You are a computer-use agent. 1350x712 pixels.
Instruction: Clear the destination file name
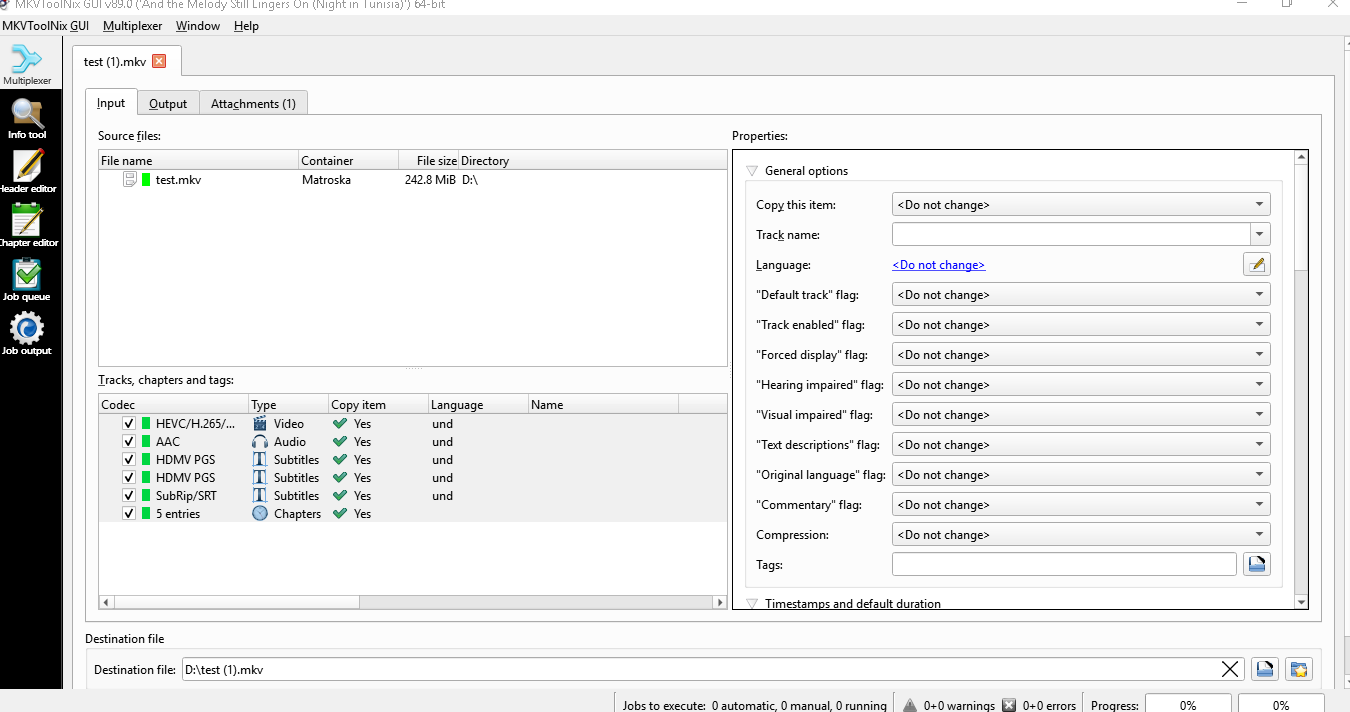click(1231, 670)
